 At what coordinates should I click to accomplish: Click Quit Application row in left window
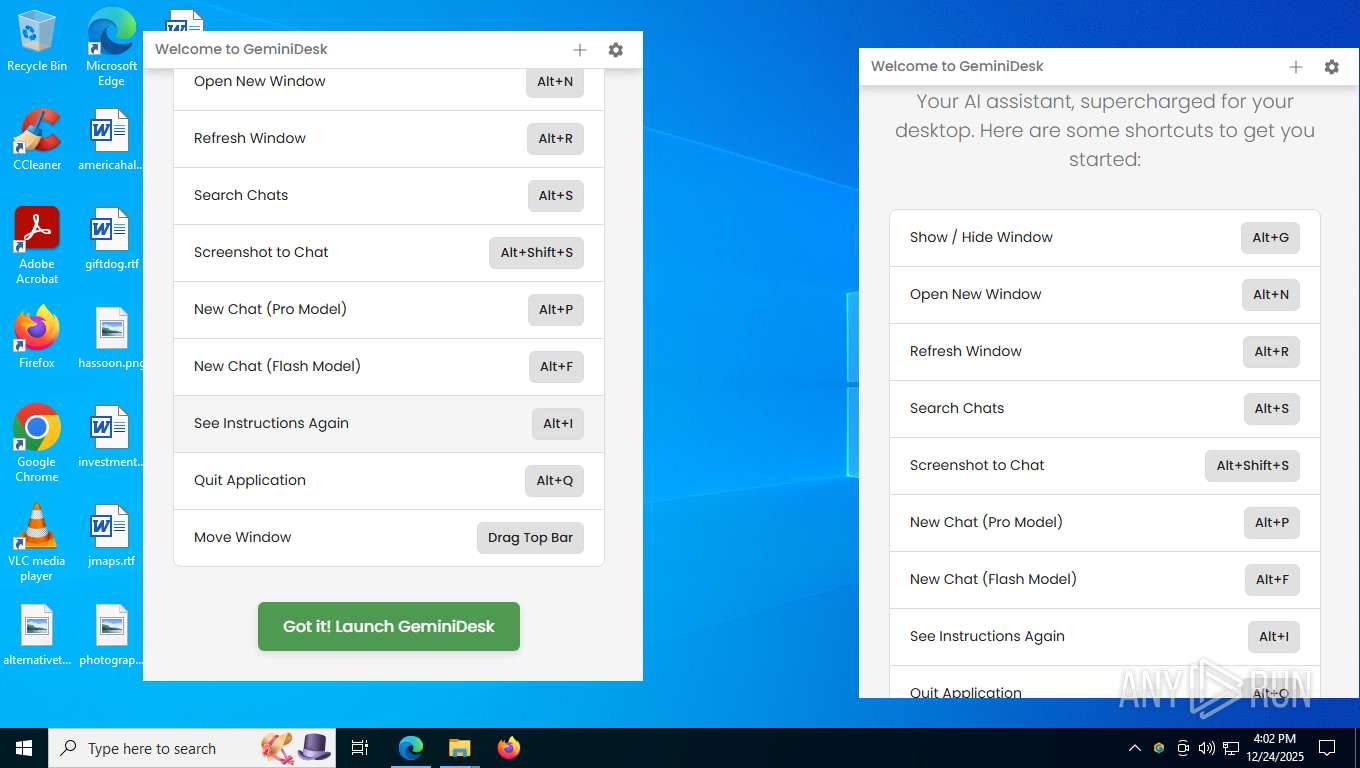click(x=389, y=481)
